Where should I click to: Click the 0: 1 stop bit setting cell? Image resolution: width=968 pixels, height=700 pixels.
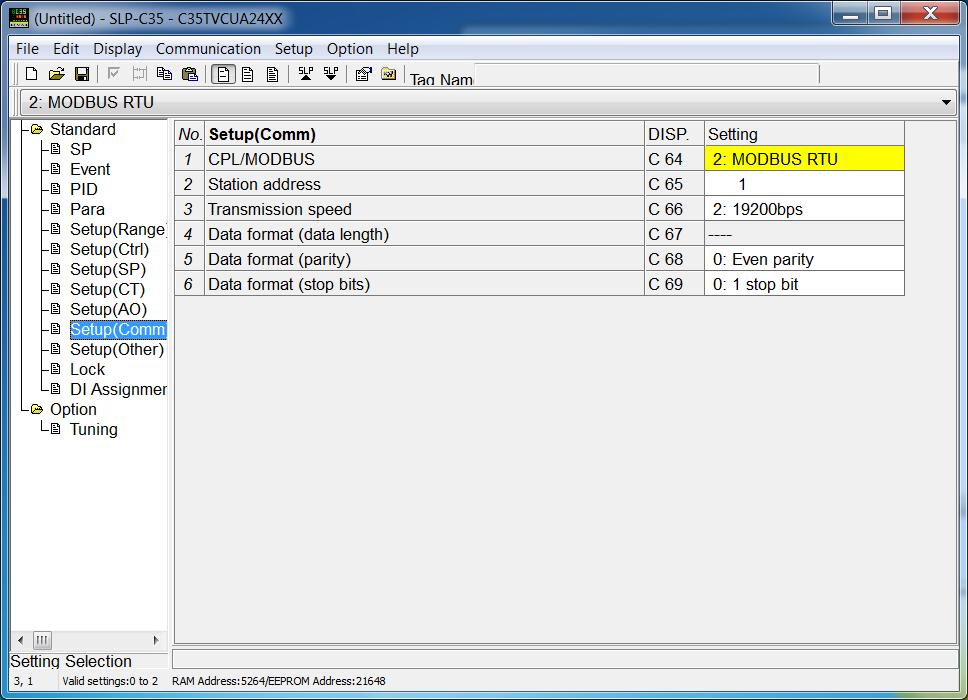(x=804, y=284)
